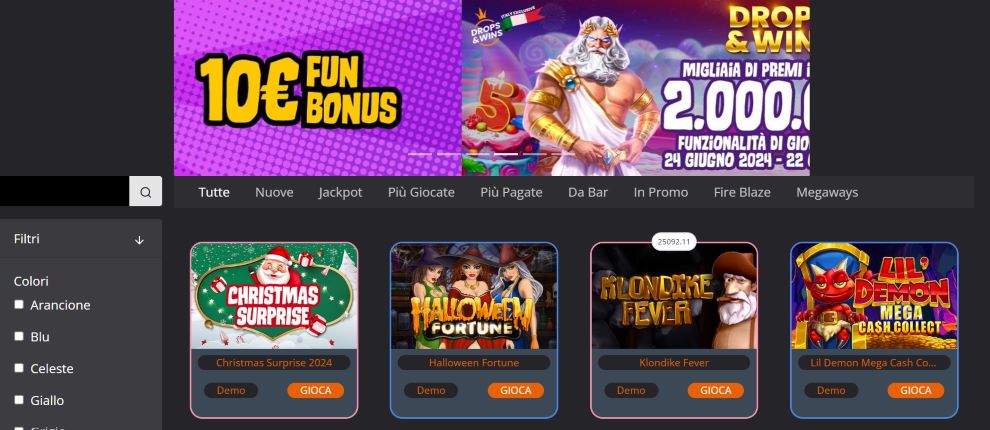
Task: Enable the Celeste color checkbox
Action: [19, 367]
